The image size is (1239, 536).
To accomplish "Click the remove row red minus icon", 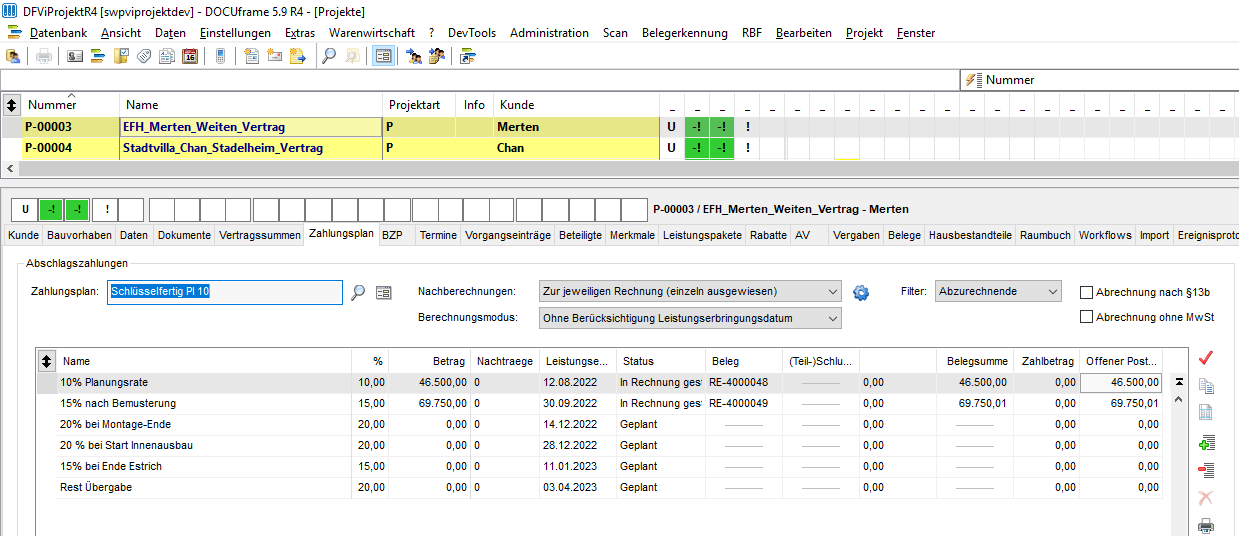I will pos(1205,470).
